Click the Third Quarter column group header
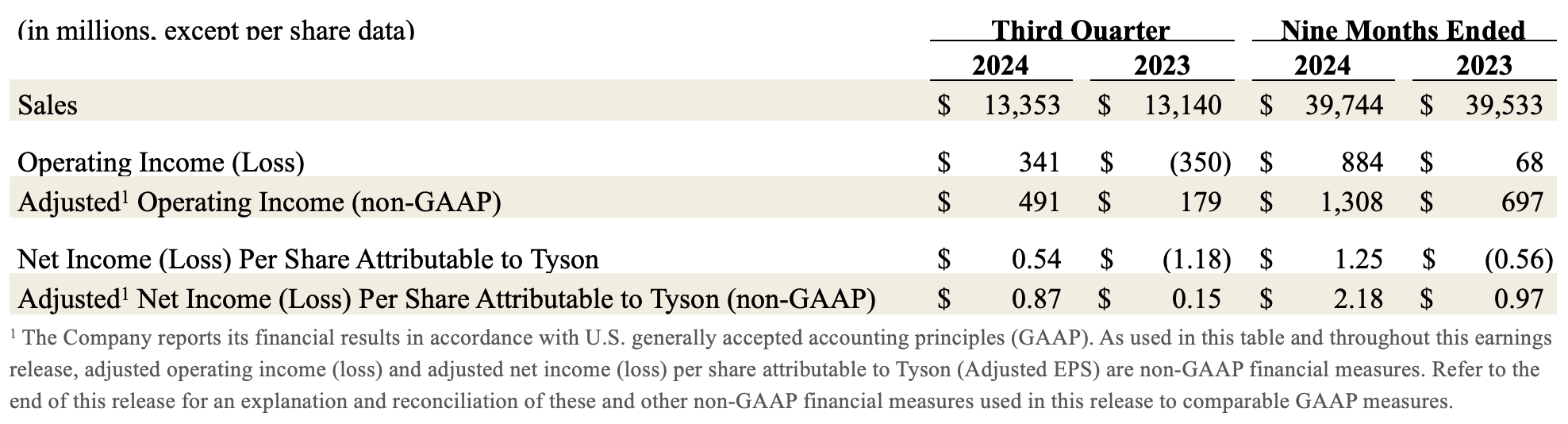1568x424 pixels. (x=1080, y=31)
